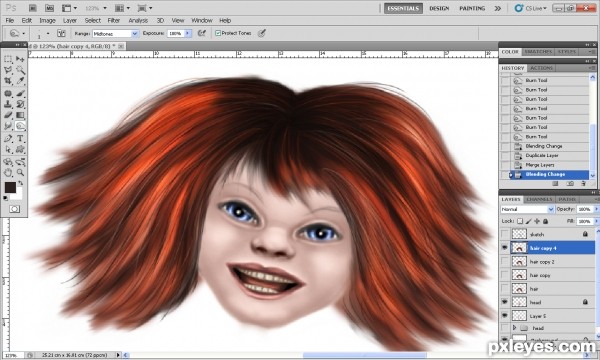The height and width of the screenshot is (360, 600).
Task: Open the Analysis menu
Action: pyautogui.click(x=138, y=20)
